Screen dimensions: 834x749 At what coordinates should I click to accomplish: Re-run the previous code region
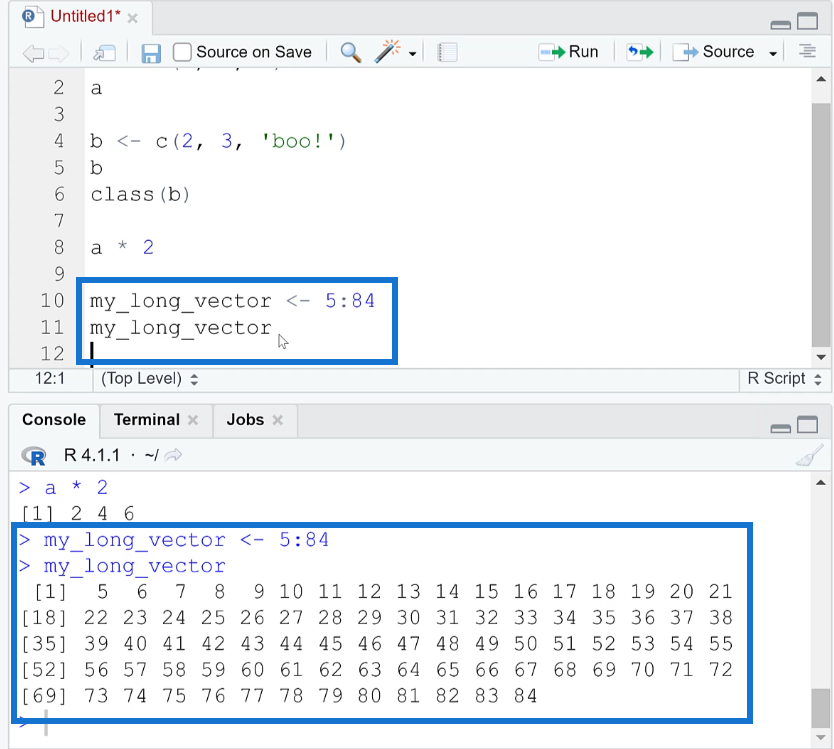[x=639, y=52]
